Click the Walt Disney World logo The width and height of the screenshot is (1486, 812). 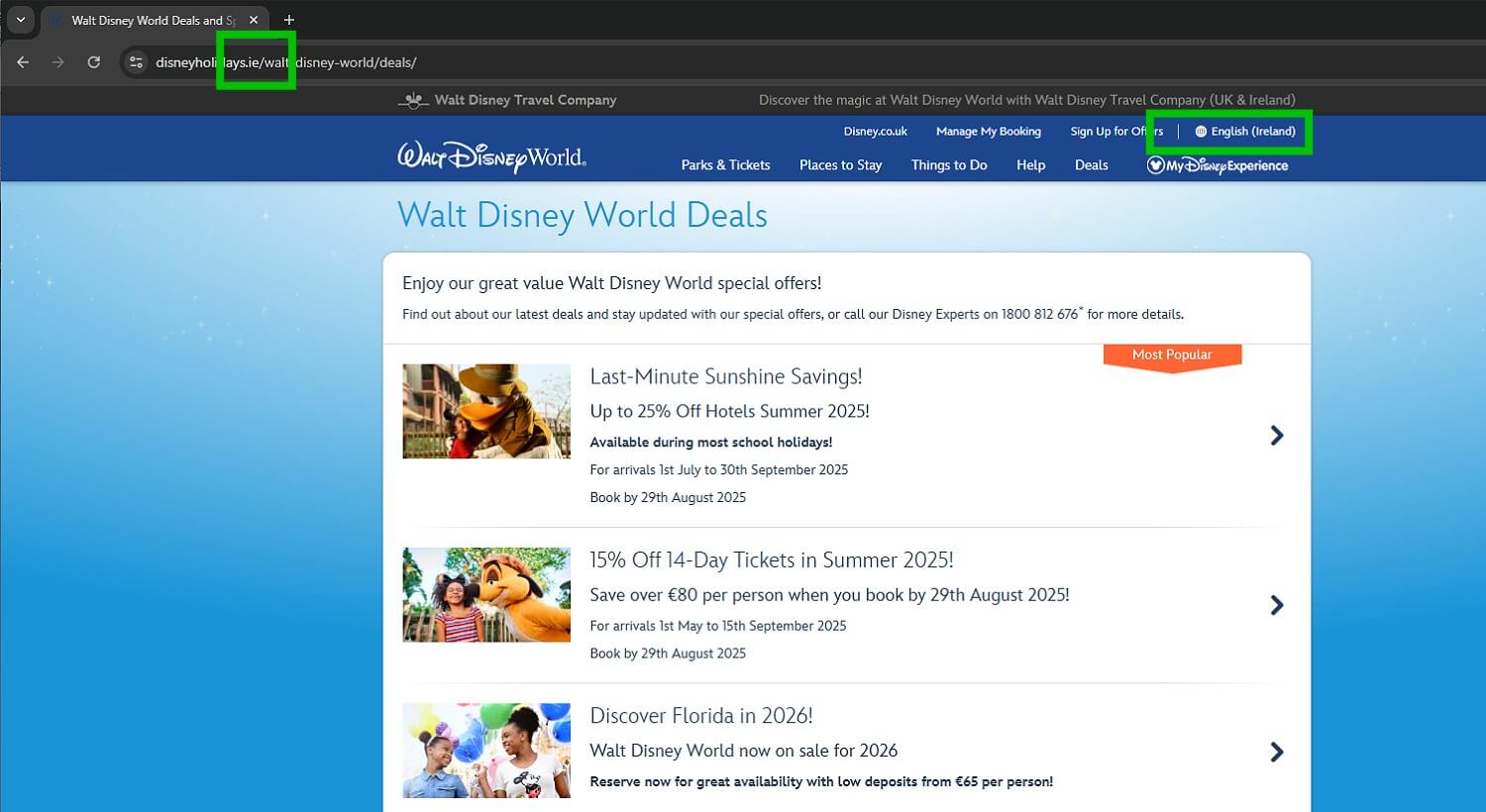tap(492, 156)
